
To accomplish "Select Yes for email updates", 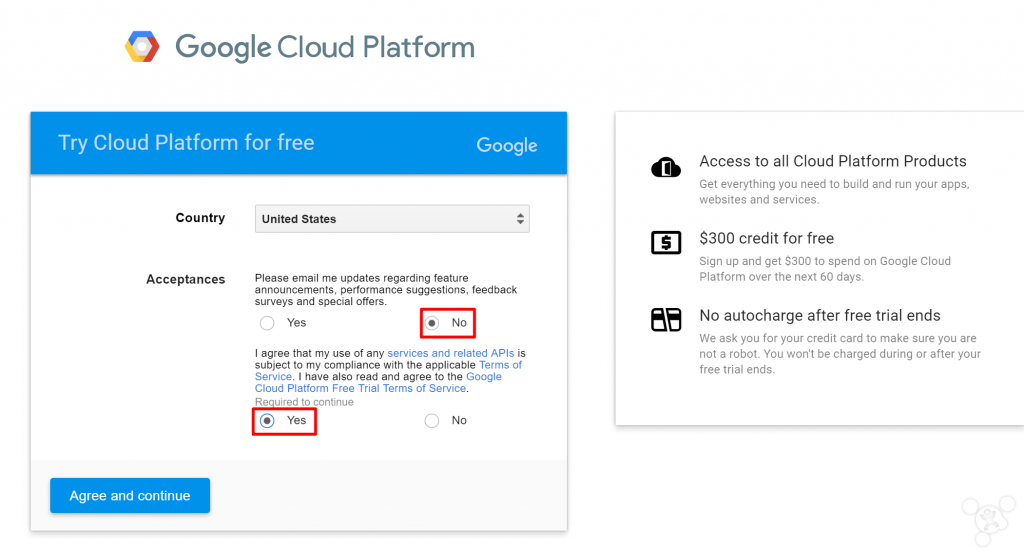I will [x=267, y=323].
